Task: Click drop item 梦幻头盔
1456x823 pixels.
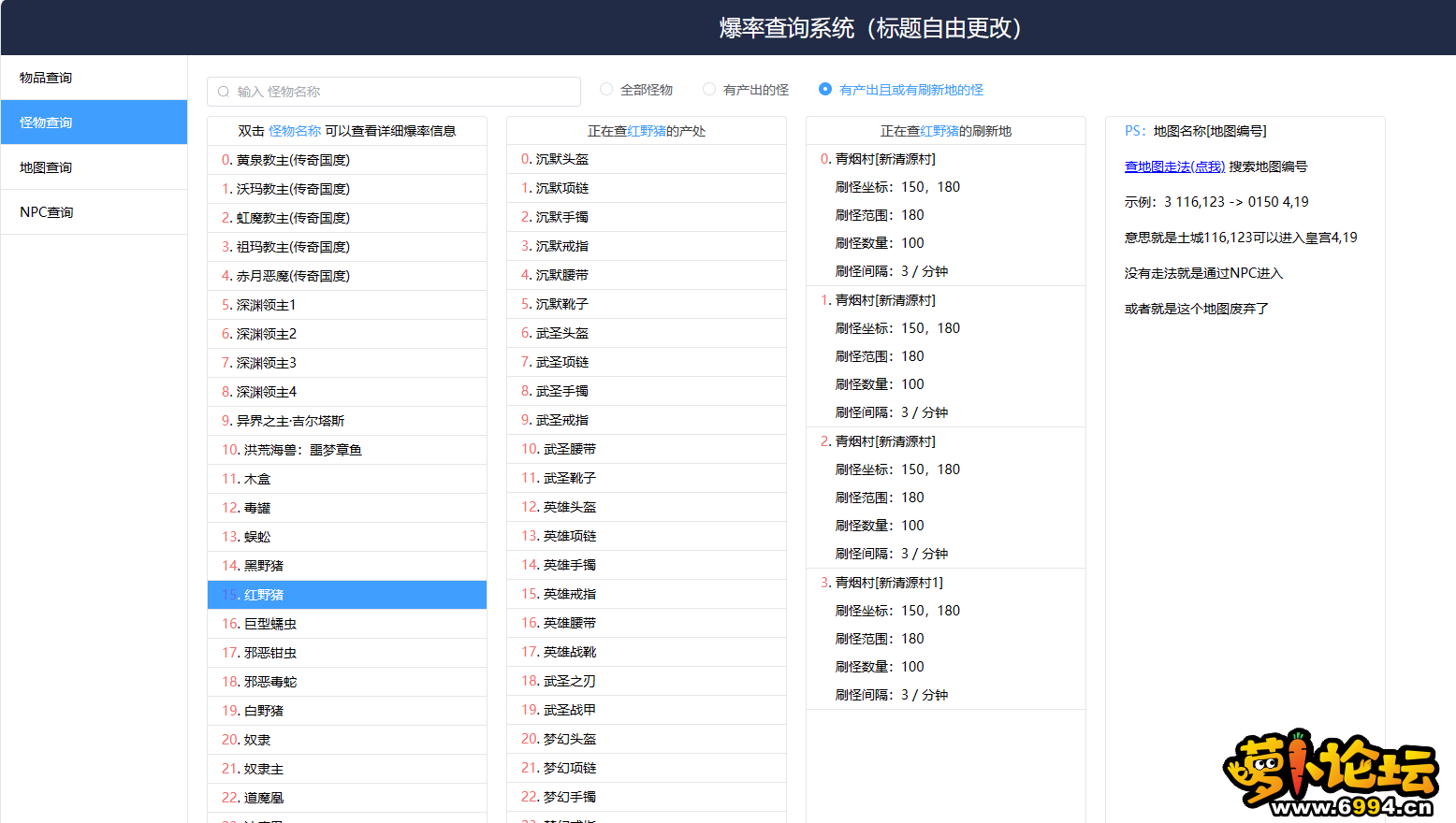Action: (647, 739)
